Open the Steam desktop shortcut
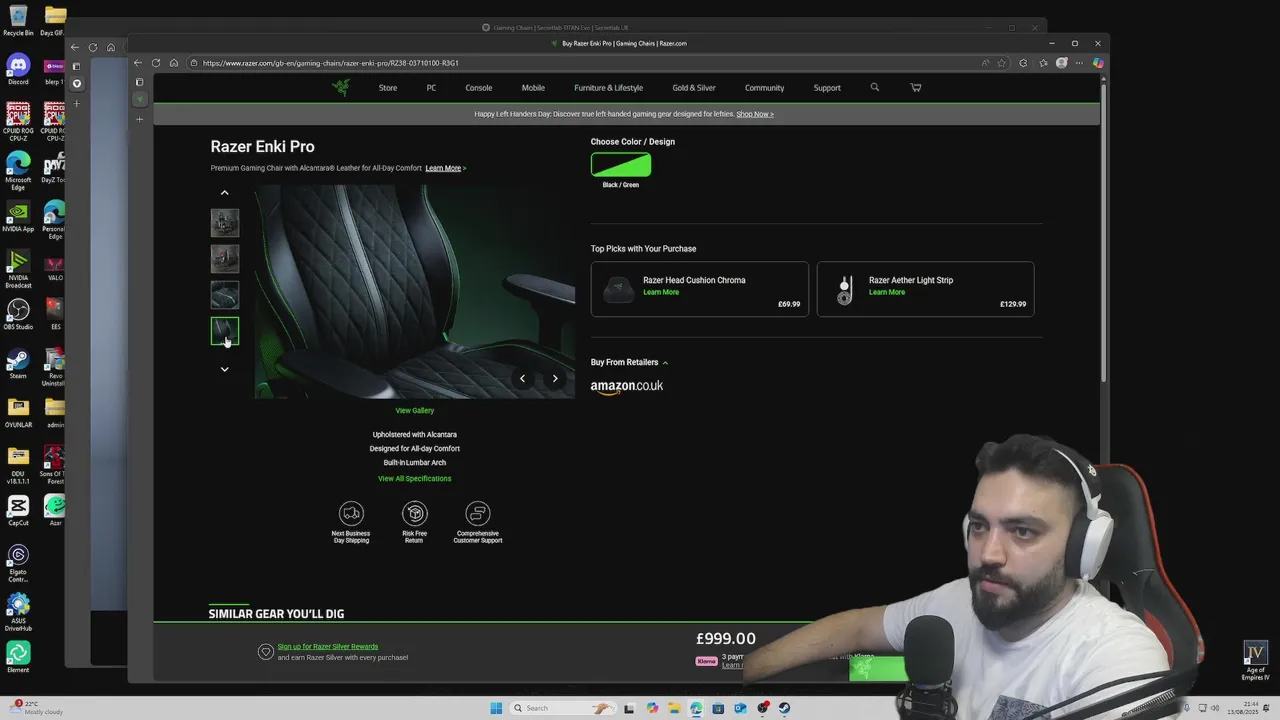 pos(18,363)
